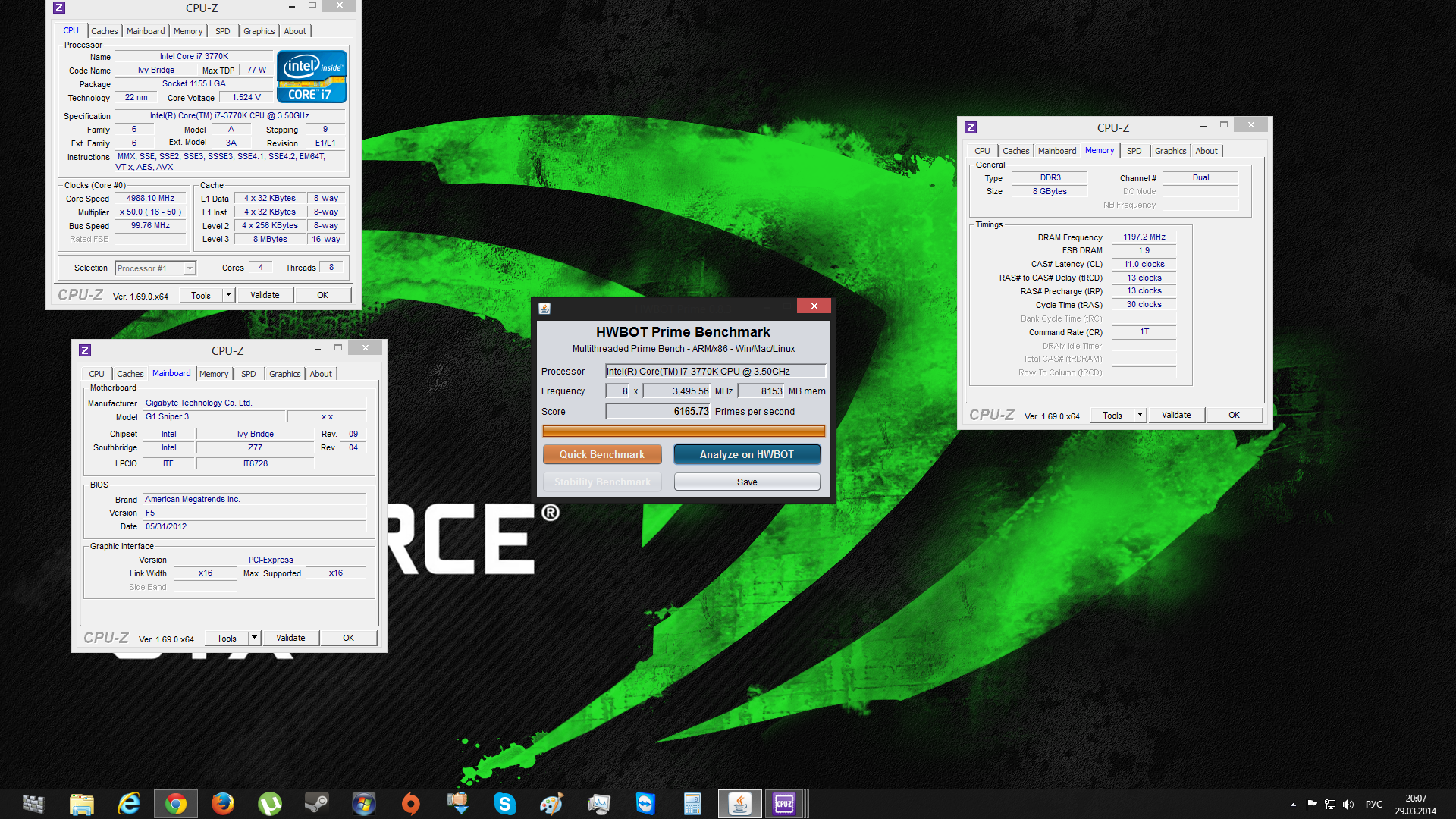Click Tools button in the Memory CPU-Z window
The image size is (1456, 819).
click(x=1112, y=415)
